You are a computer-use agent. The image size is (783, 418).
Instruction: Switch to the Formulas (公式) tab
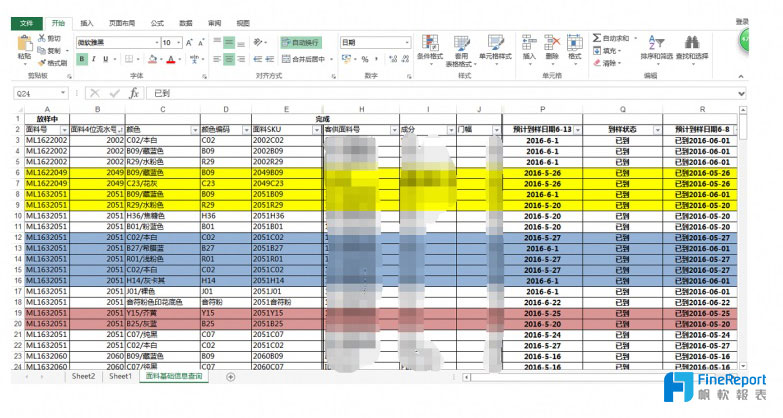coord(157,23)
